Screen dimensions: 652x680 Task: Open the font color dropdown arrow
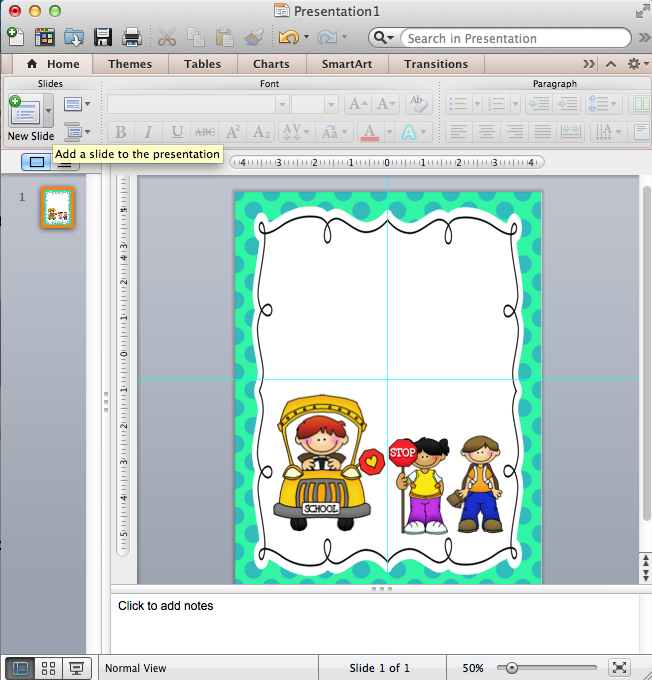[x=389, y=132]
